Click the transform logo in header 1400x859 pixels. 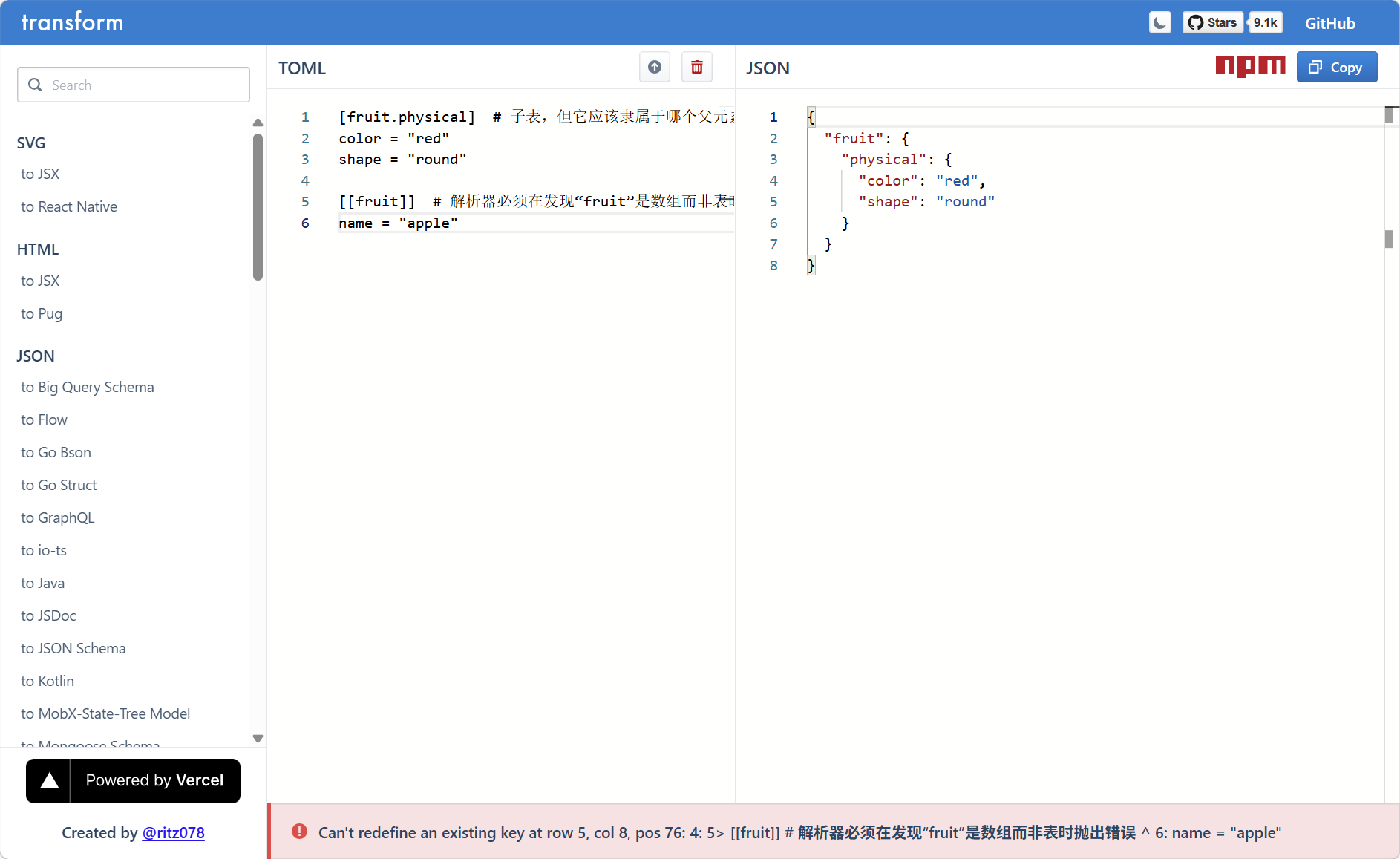tap(72, 22)
